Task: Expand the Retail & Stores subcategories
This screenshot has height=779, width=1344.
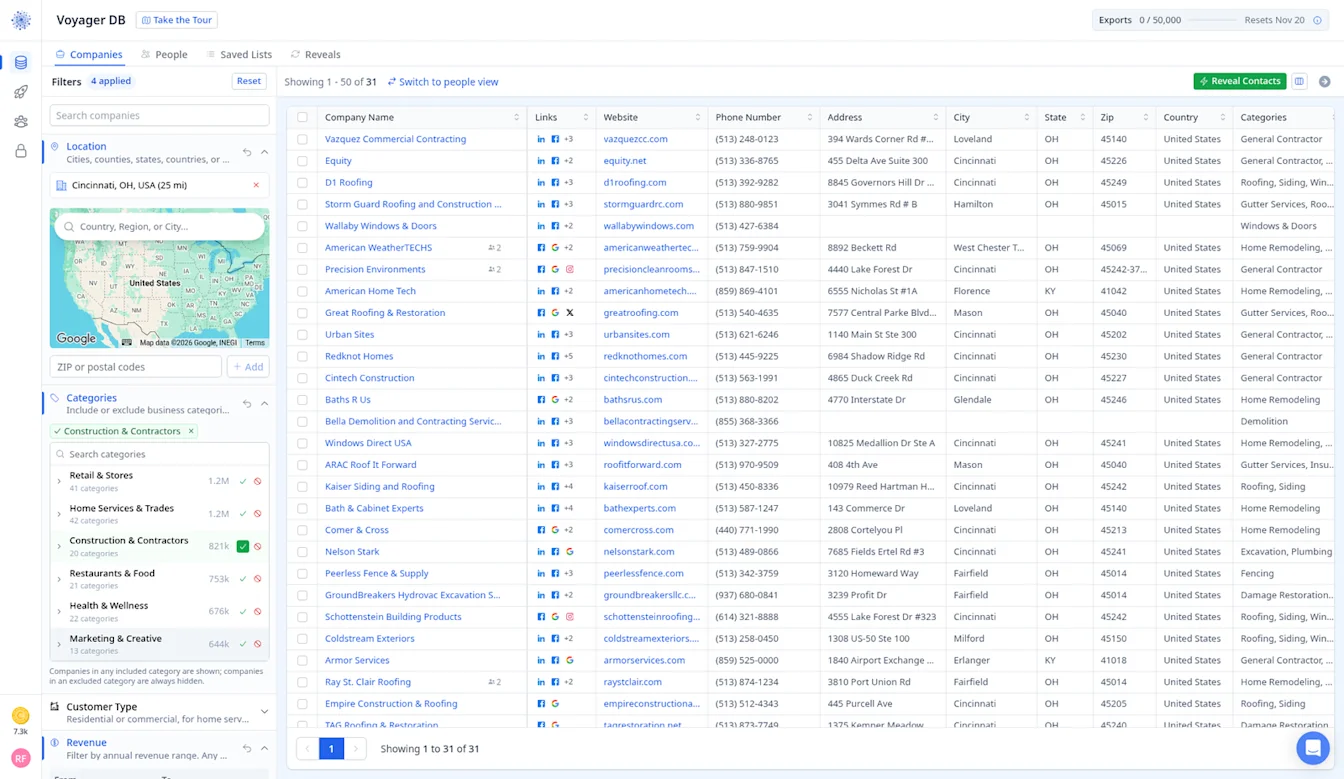Action: click(59, 481)
